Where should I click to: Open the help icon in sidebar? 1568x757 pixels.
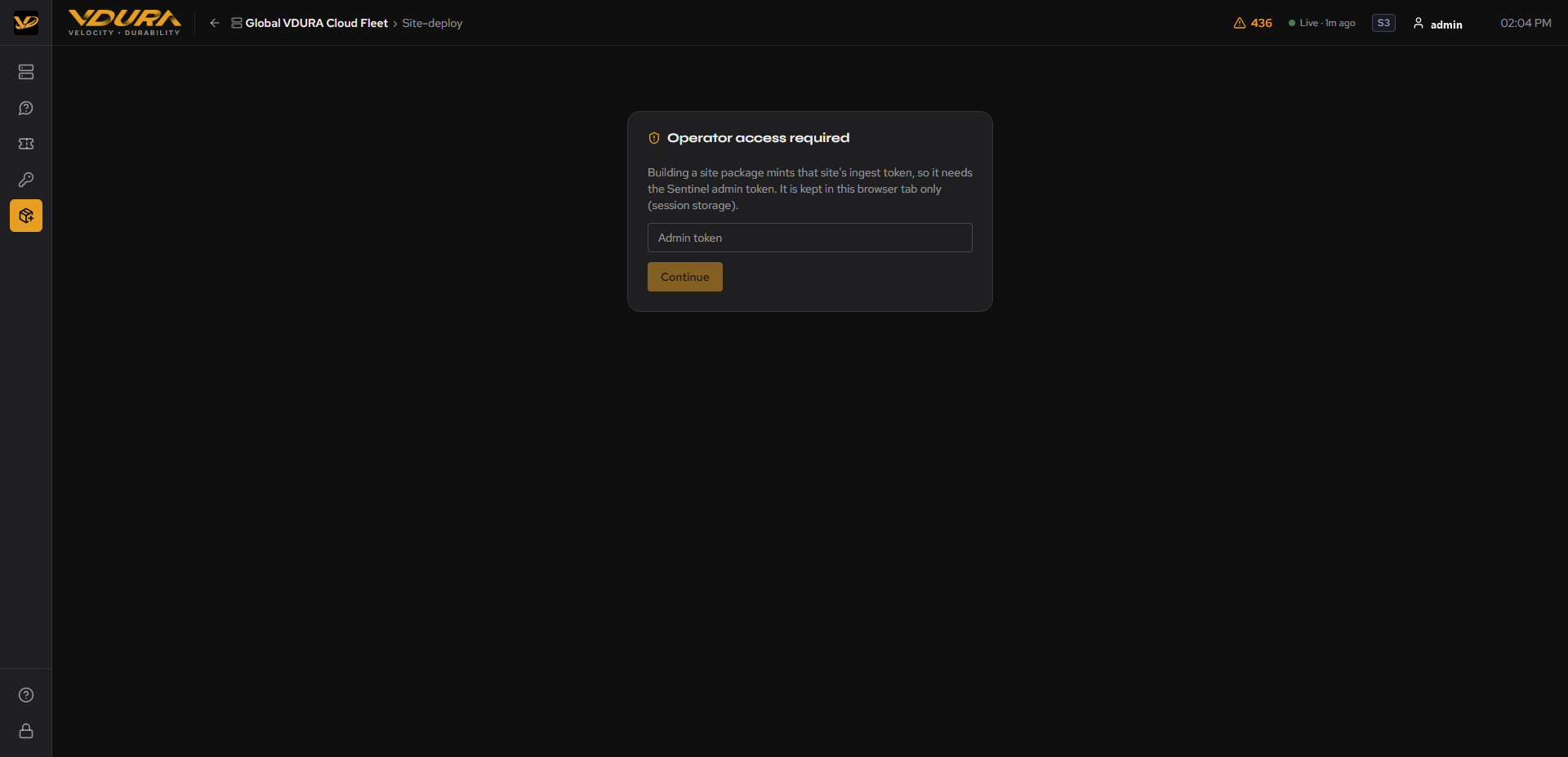point(26,695)
